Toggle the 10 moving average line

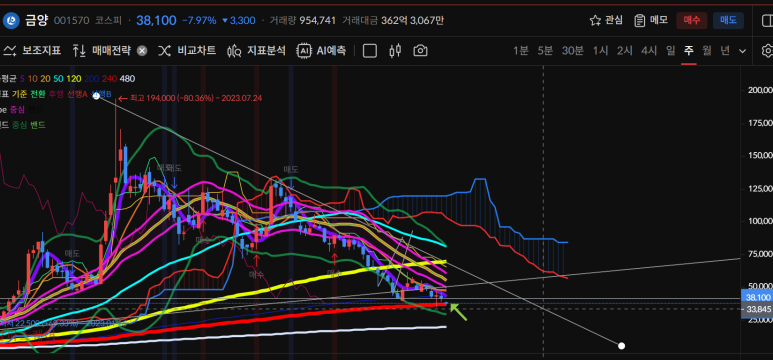click(33, 78)
